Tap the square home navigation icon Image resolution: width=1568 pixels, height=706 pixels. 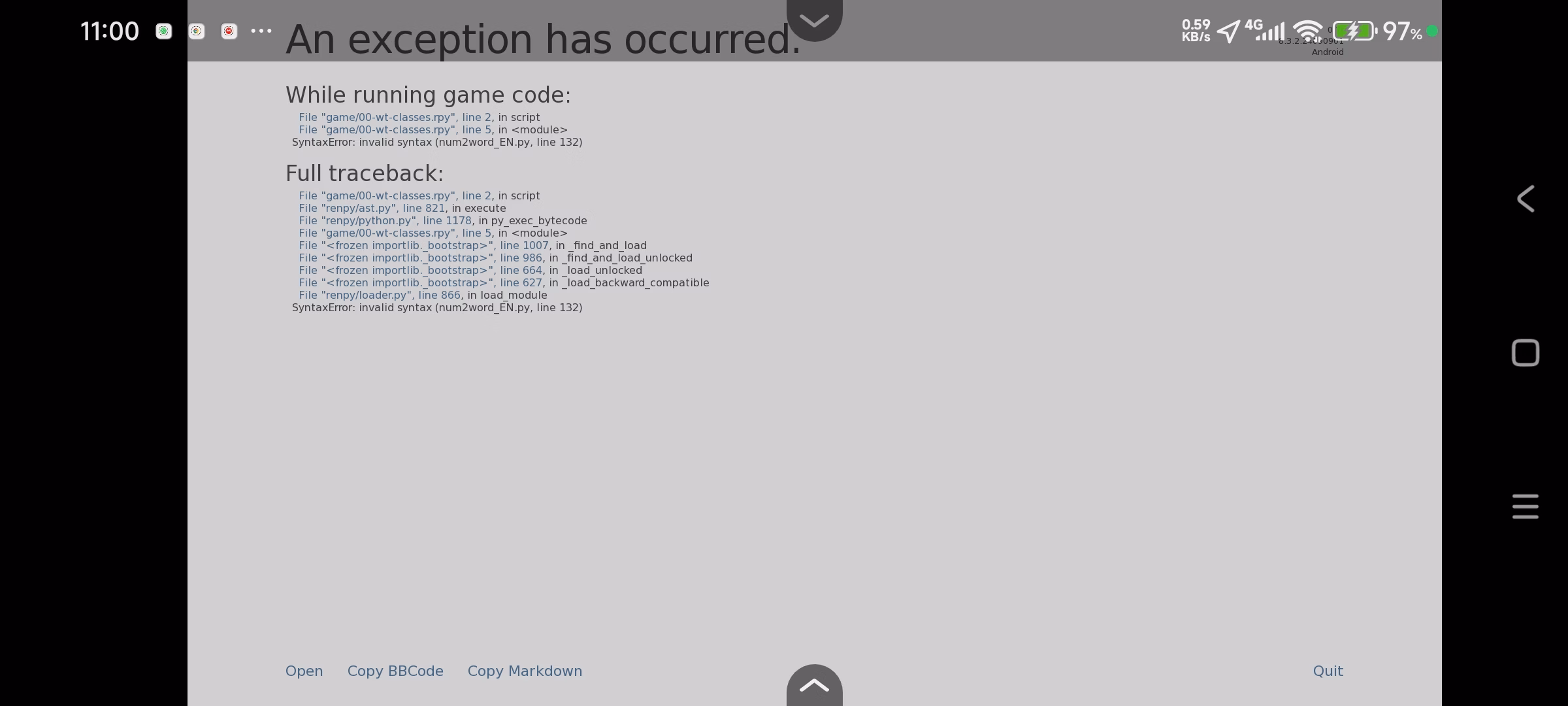pos(1526,353)
